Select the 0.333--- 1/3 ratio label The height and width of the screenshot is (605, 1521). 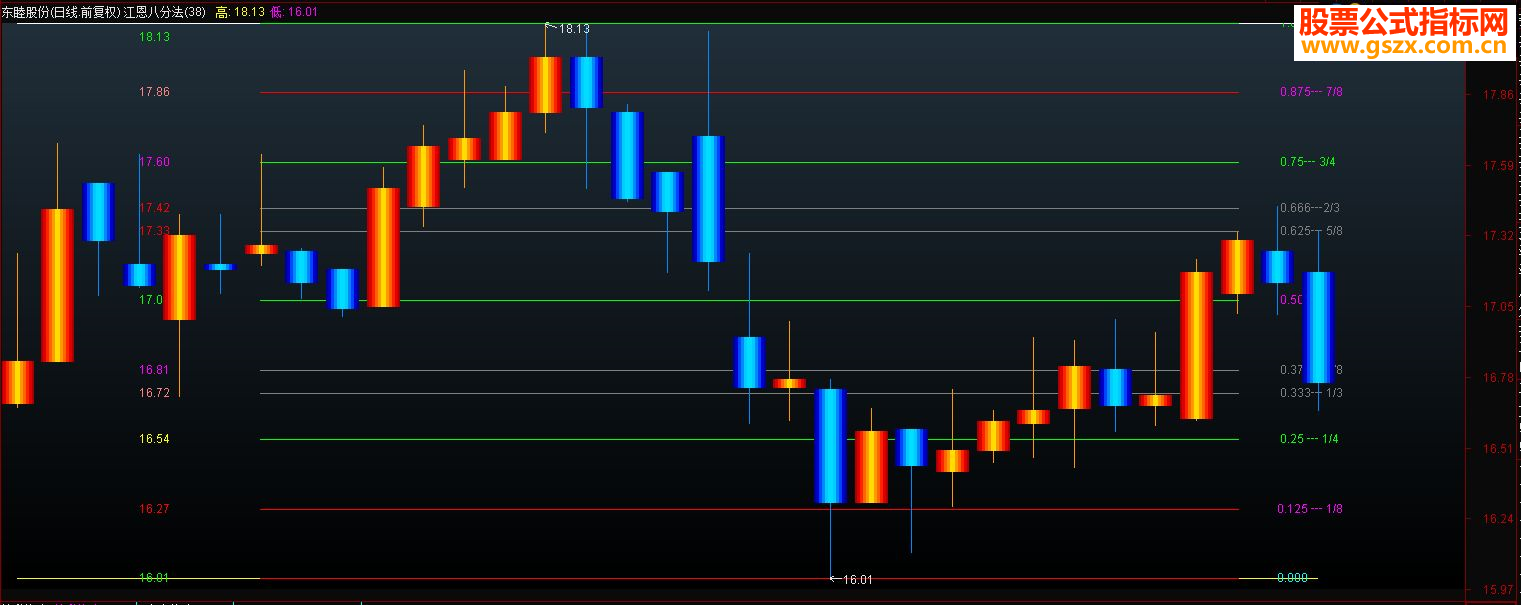[x=1311, y=393]
